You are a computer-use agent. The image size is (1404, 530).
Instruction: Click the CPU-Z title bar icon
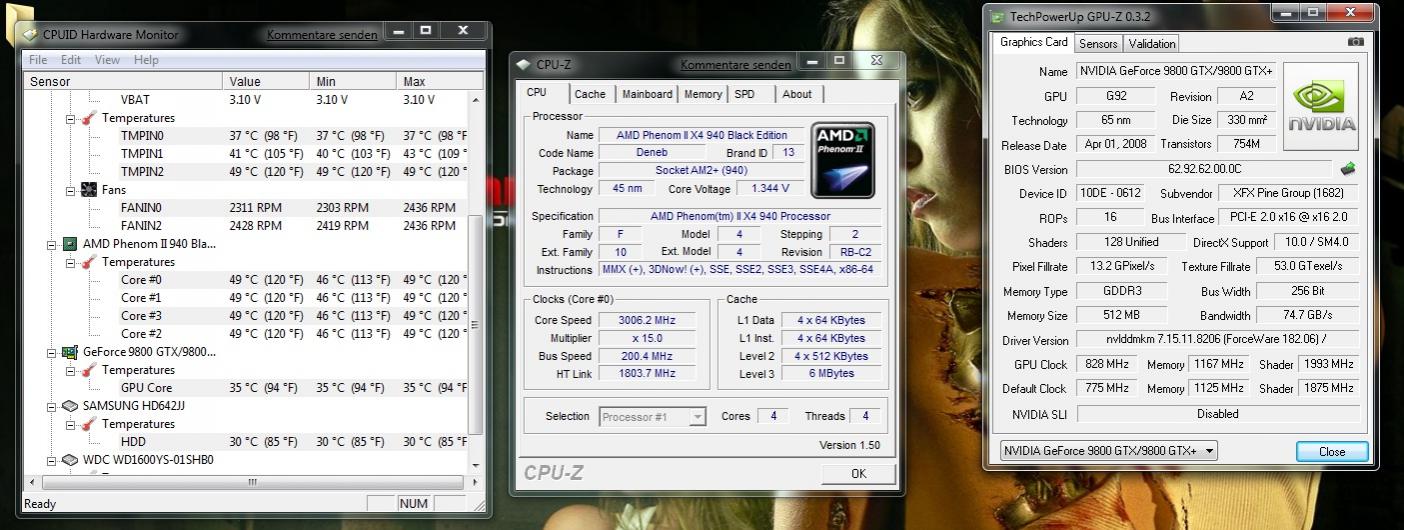pyautogui.click(x=524, y=64)
